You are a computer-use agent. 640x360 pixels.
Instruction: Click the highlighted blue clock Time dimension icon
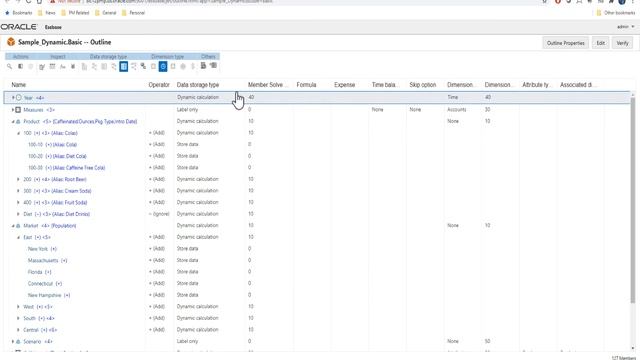163,66
